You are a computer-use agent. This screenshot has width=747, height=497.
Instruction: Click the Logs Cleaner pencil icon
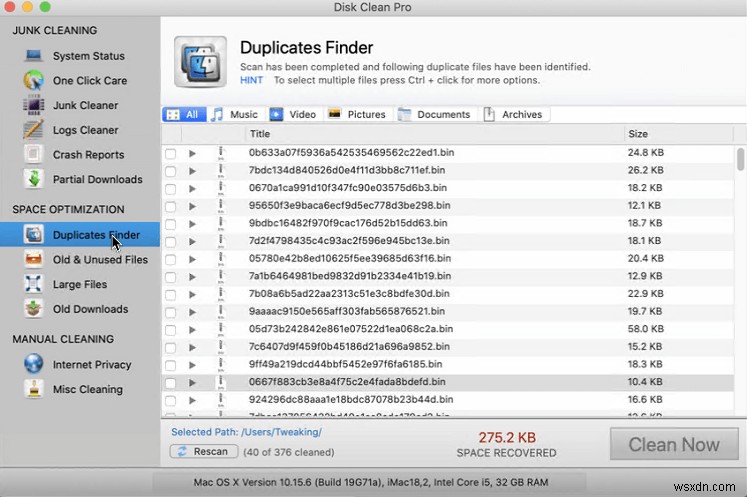click(x=33, y=130)
